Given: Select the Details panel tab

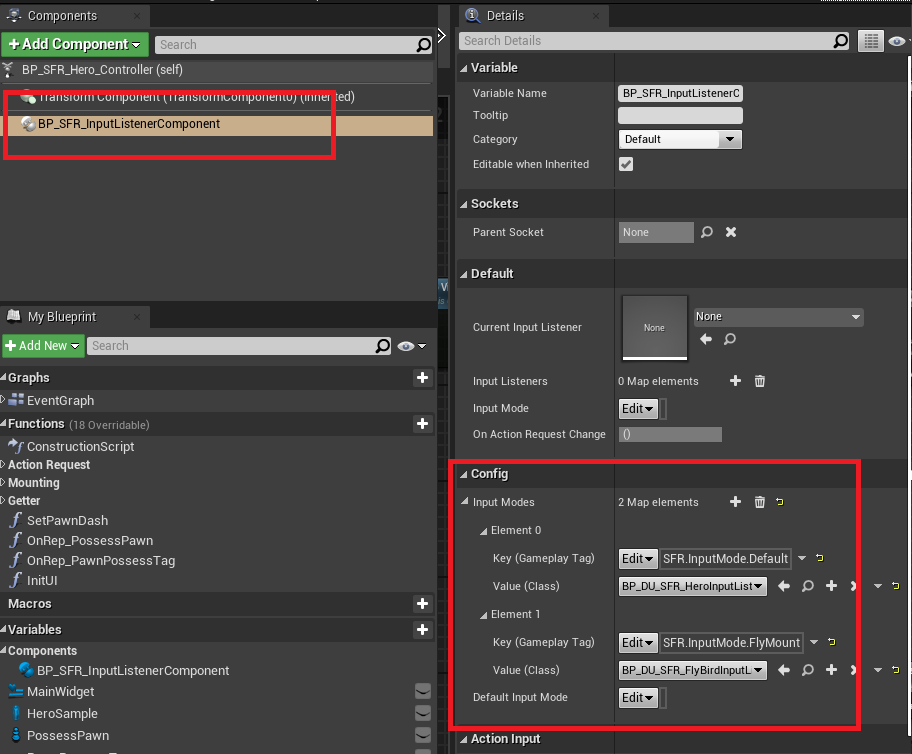Looking at the screenshot, I should tap(504, 16).
